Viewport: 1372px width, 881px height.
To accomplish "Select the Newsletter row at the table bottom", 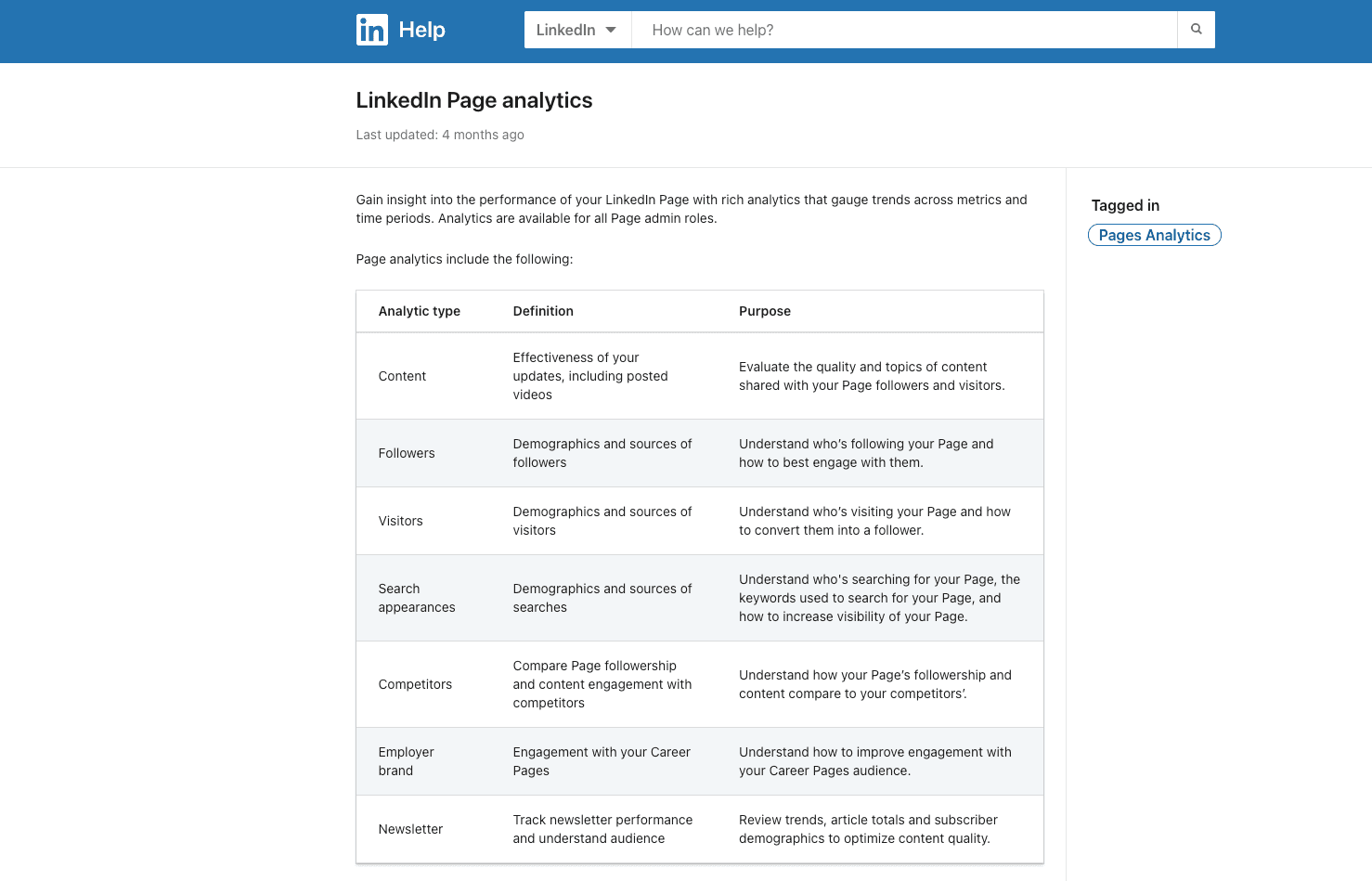I will click(410, 829).
